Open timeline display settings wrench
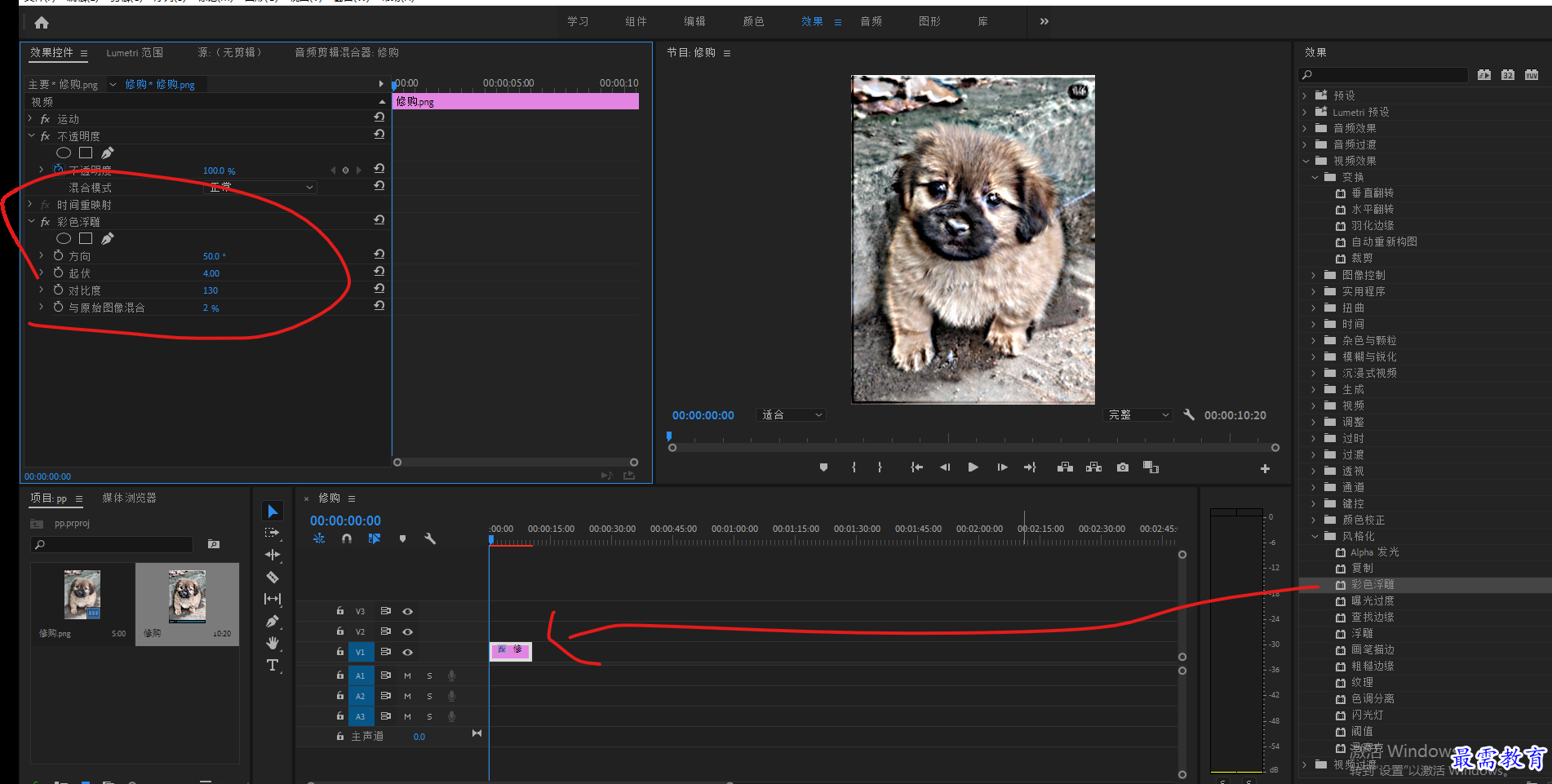The width and height of the screenshot is (1552, 784). [x=430, y=538]
